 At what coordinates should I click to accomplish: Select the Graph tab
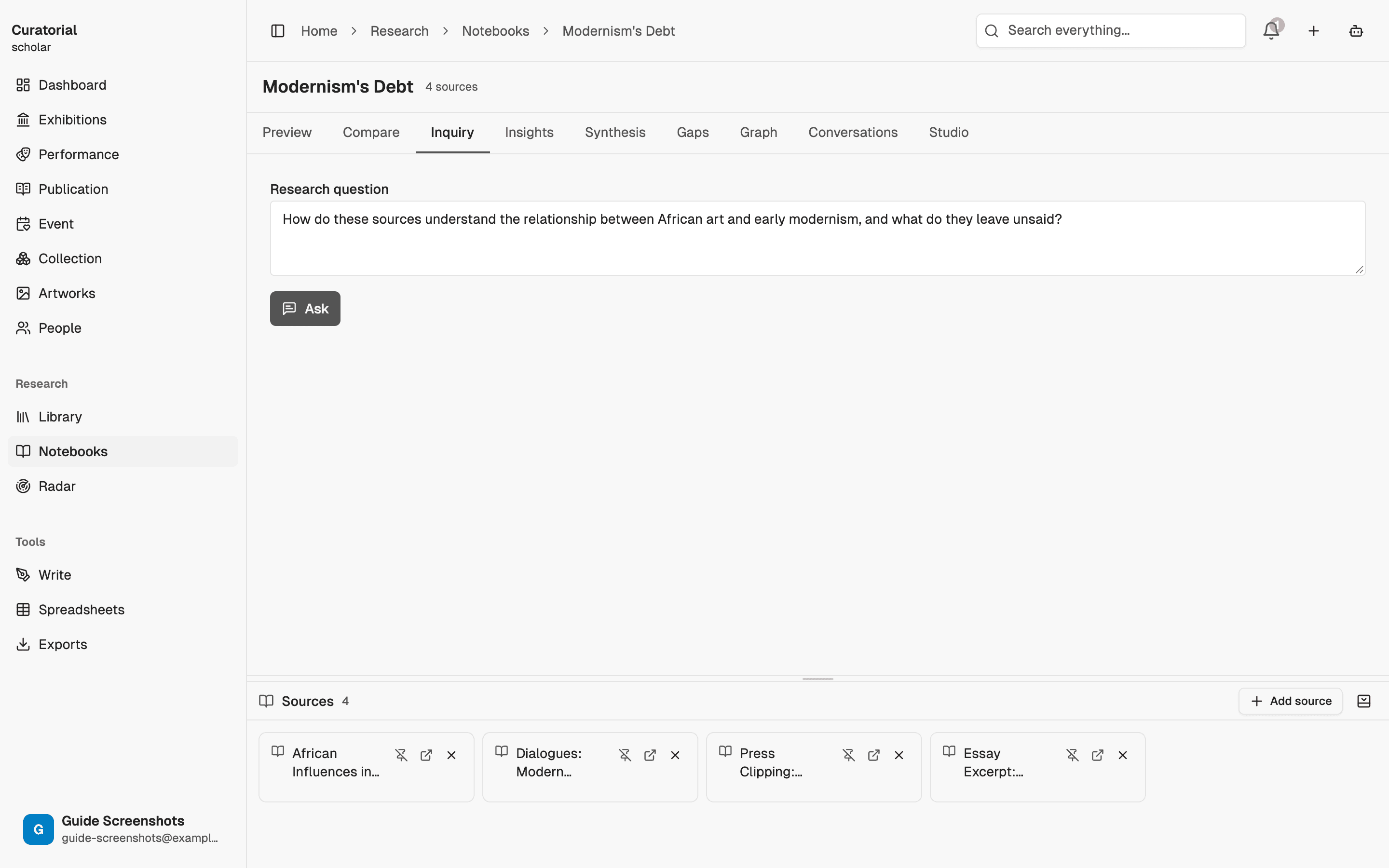tap(759, 133)
